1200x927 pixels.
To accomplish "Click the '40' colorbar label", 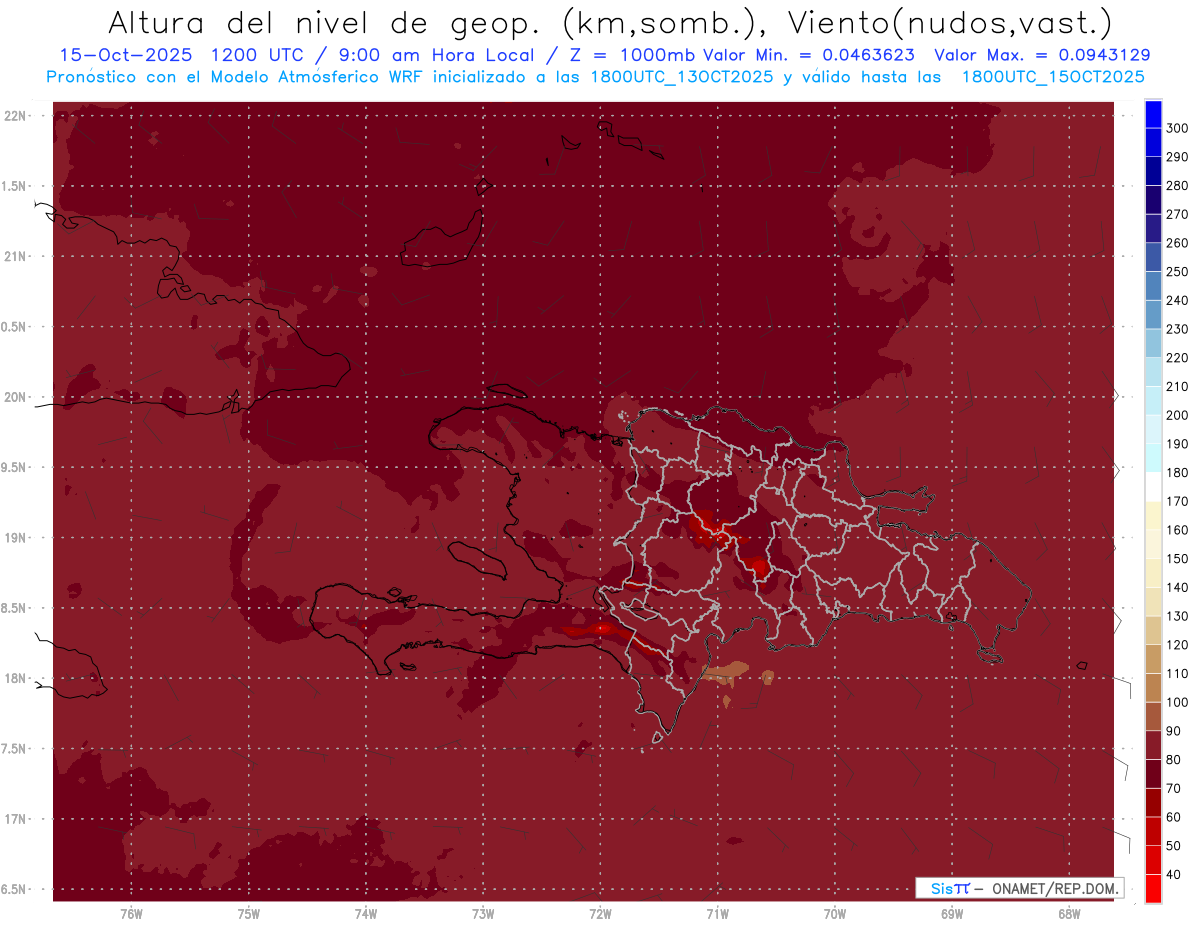I will [x=1173, y=875].
